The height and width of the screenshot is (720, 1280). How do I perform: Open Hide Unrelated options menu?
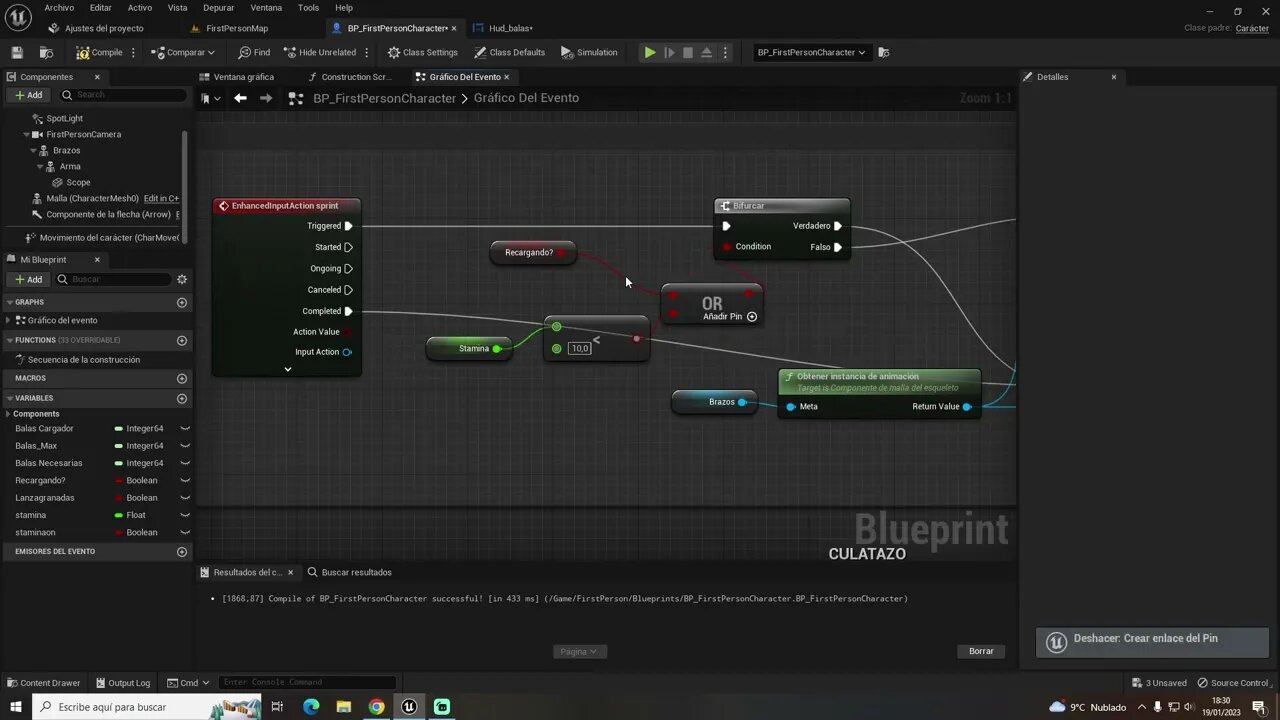[366, 52]
